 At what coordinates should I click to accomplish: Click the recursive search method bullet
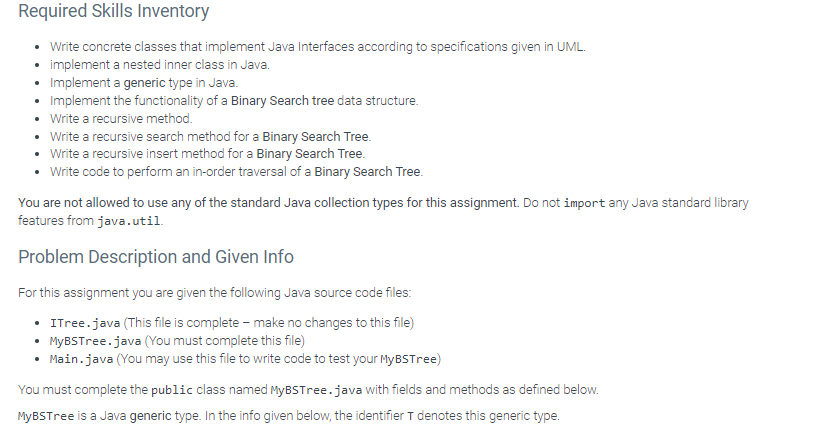210,137
